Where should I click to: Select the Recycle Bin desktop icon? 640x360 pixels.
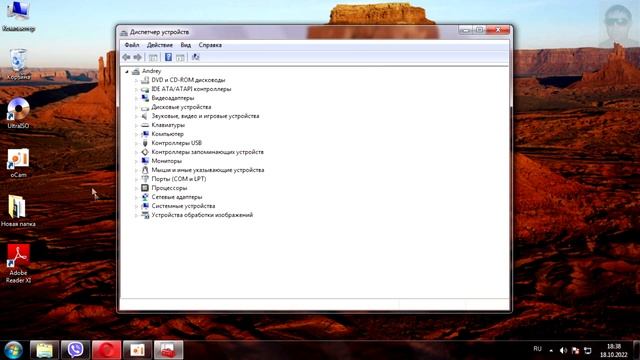click(x=18, y=64)
